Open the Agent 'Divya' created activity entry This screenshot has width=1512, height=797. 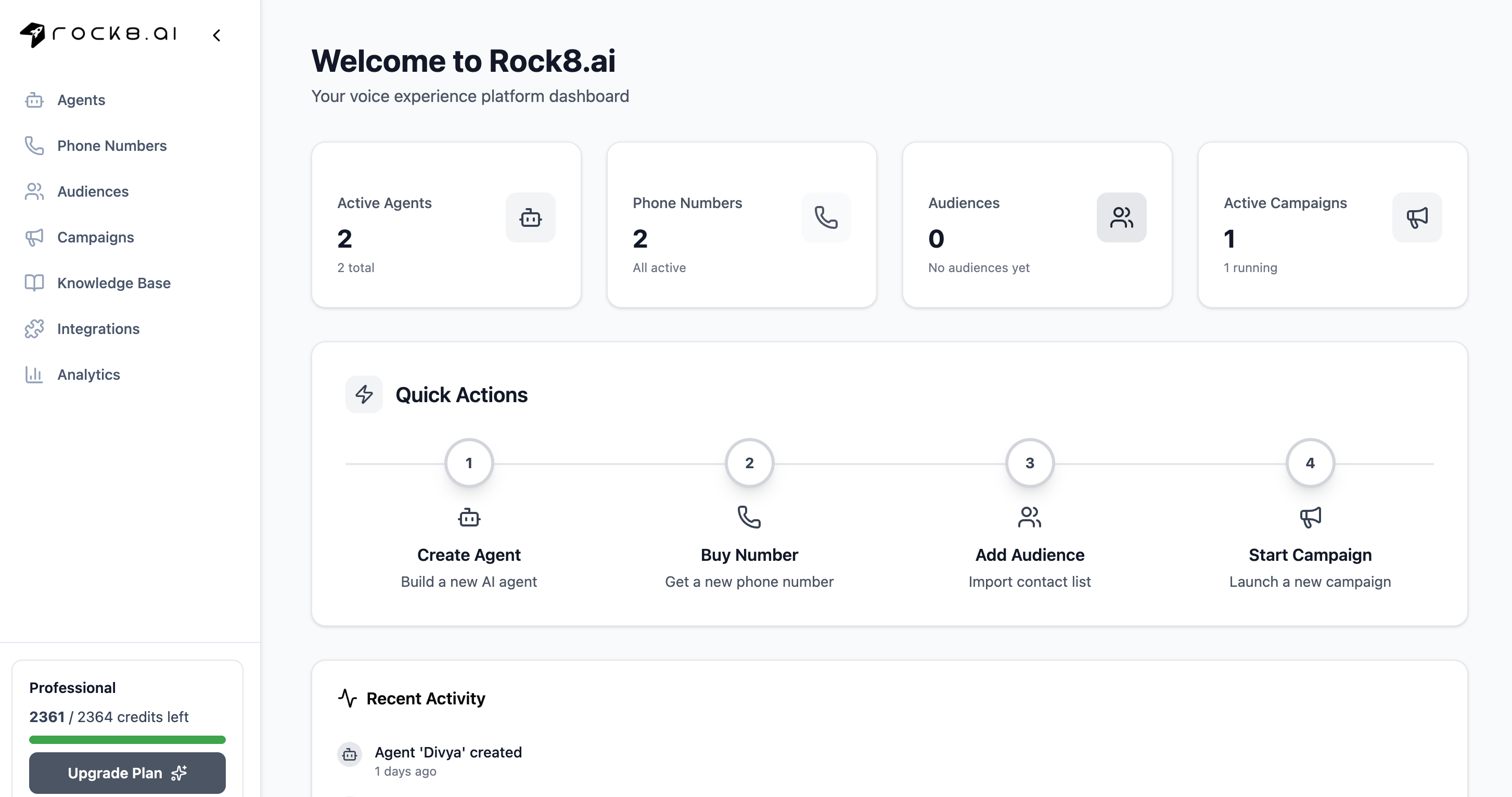tap(449, 752)
